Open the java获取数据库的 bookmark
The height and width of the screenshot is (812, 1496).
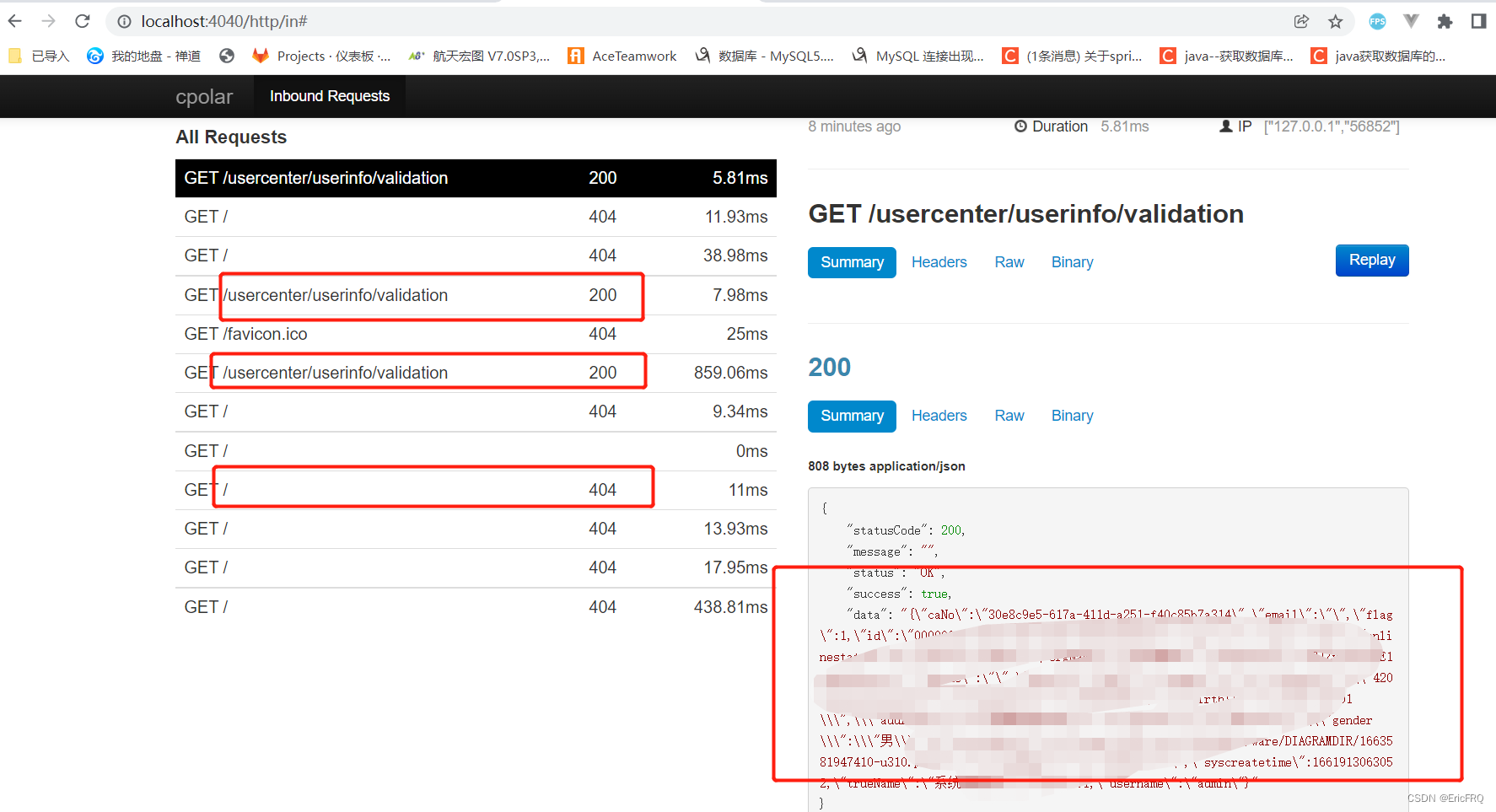point(1378,56)
